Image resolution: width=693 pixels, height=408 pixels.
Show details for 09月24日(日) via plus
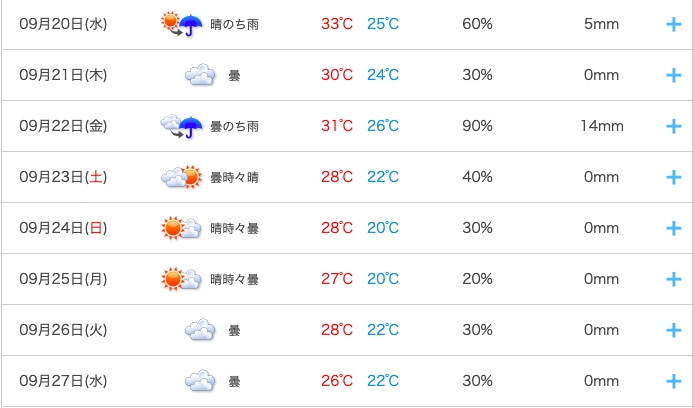[674, 228]
